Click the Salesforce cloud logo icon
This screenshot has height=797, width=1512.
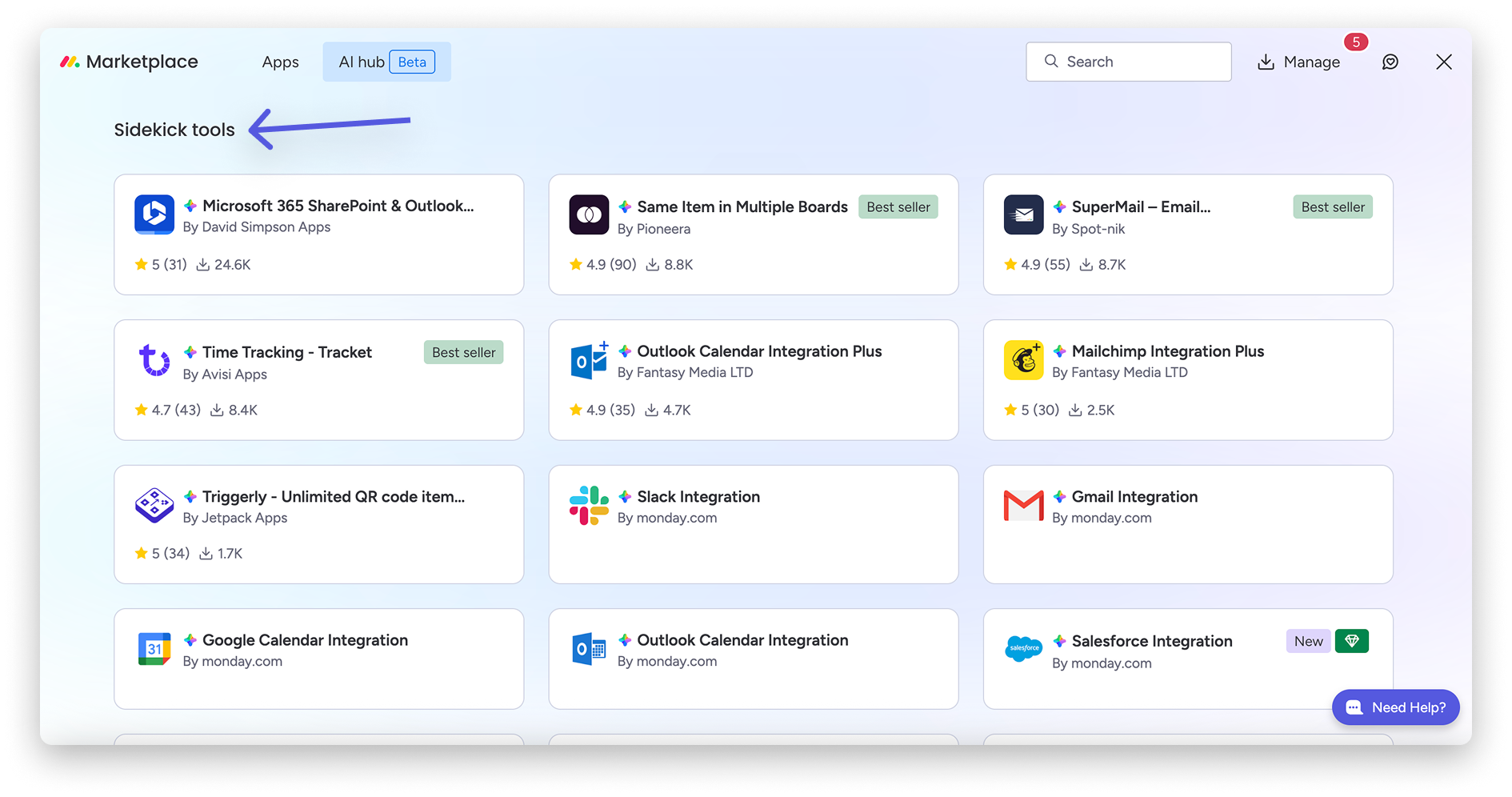pos(1024,649)
